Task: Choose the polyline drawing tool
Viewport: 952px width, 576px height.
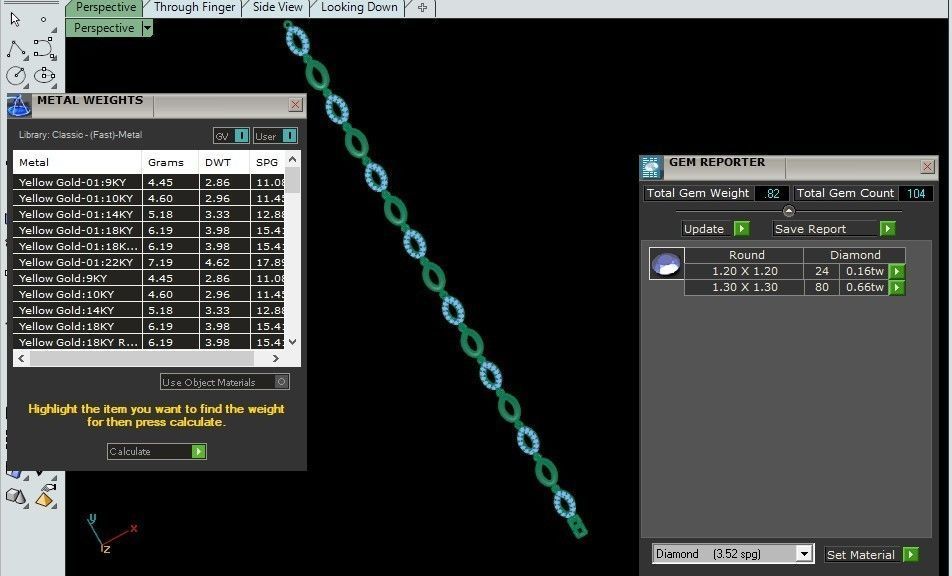Action: [x=16, y=49]
